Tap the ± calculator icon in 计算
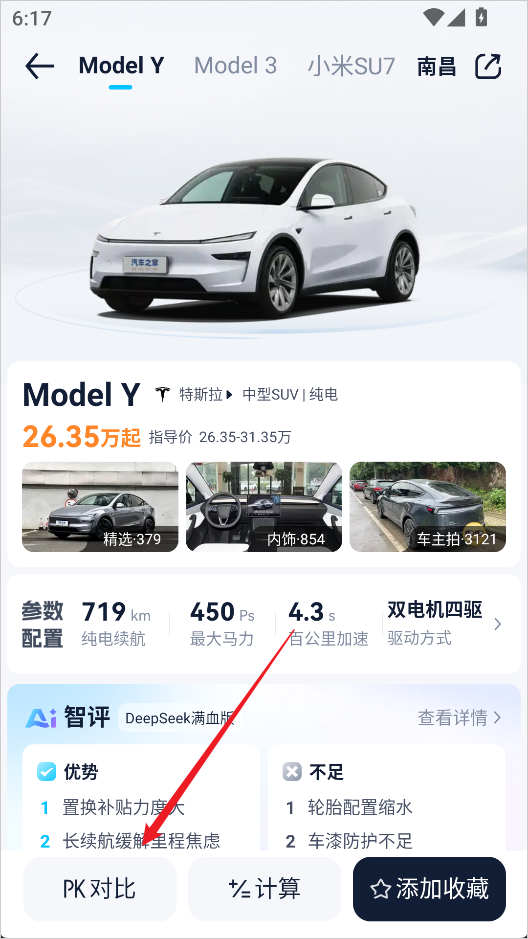Viewport: 528px width, 939px height. [x=239, y=889]
